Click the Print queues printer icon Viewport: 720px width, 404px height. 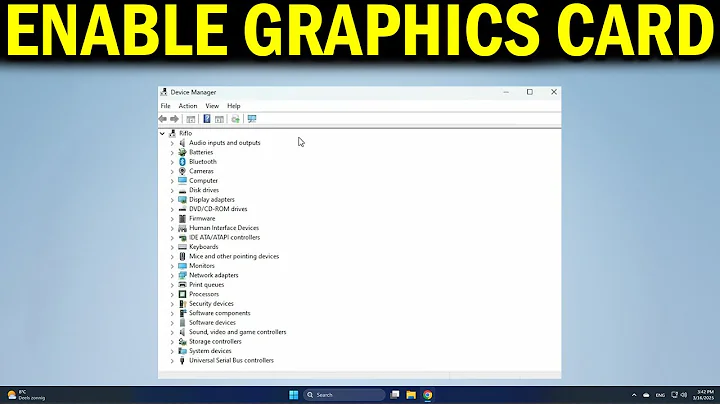pyautogui.click(x=182, y=285)
